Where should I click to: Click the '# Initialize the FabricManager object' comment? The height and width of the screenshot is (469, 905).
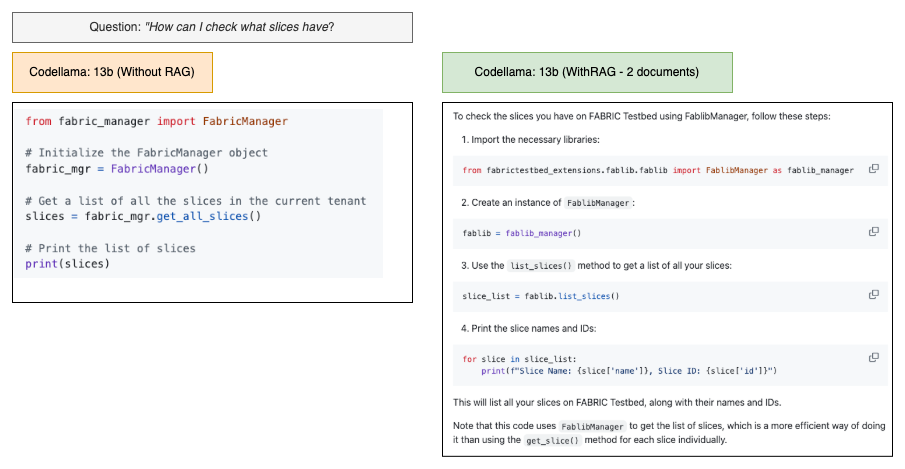(146, 153)
